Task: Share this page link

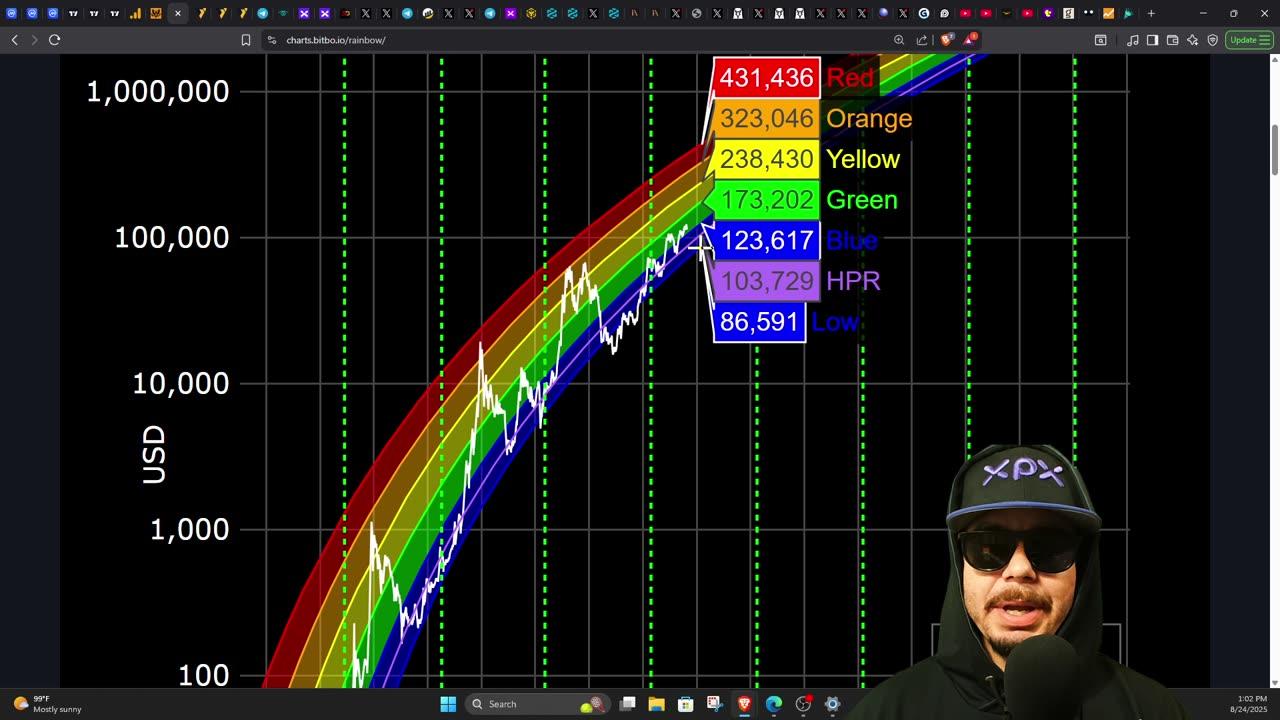Action: pos(922,40)
